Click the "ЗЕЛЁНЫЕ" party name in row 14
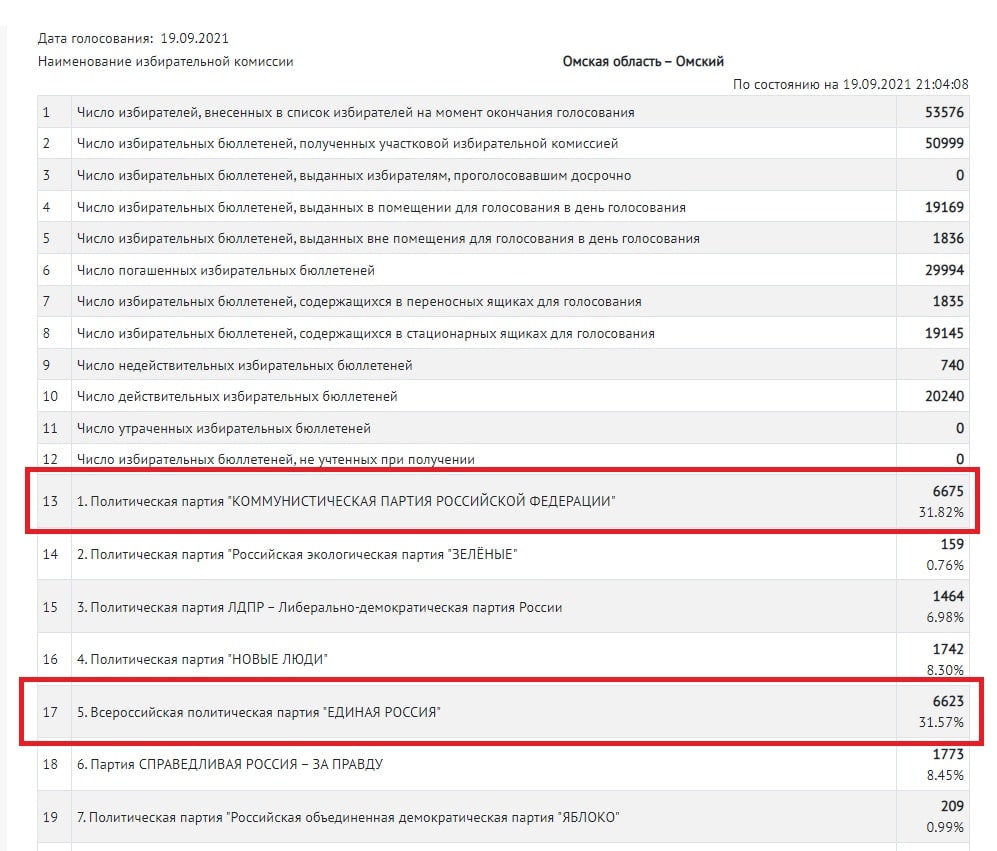 point(297,554)
